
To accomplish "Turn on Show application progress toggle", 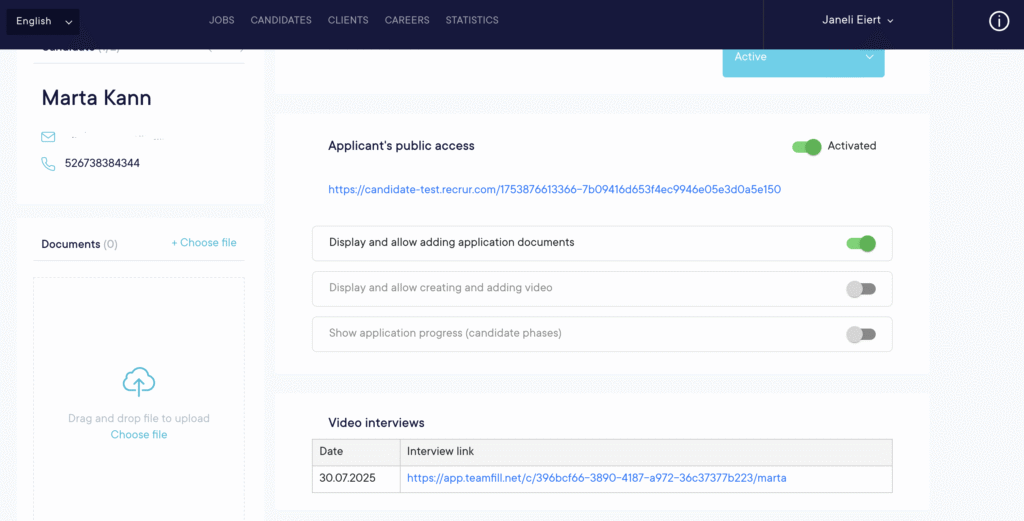I will pyautogui.click(x=860, y=334).
